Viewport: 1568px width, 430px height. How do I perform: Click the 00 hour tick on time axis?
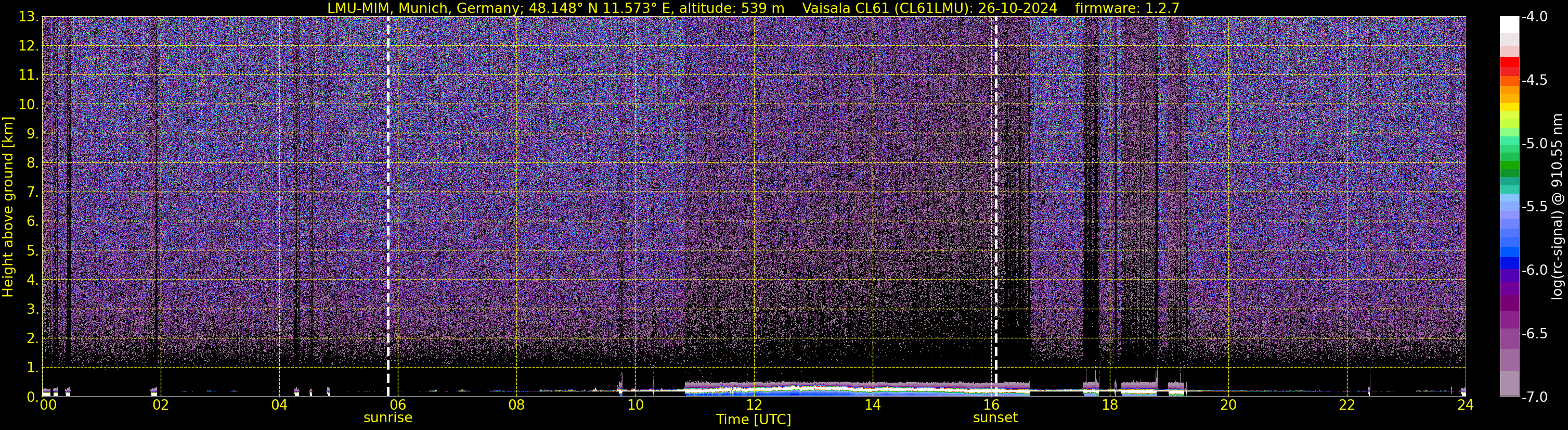[48, 406]
